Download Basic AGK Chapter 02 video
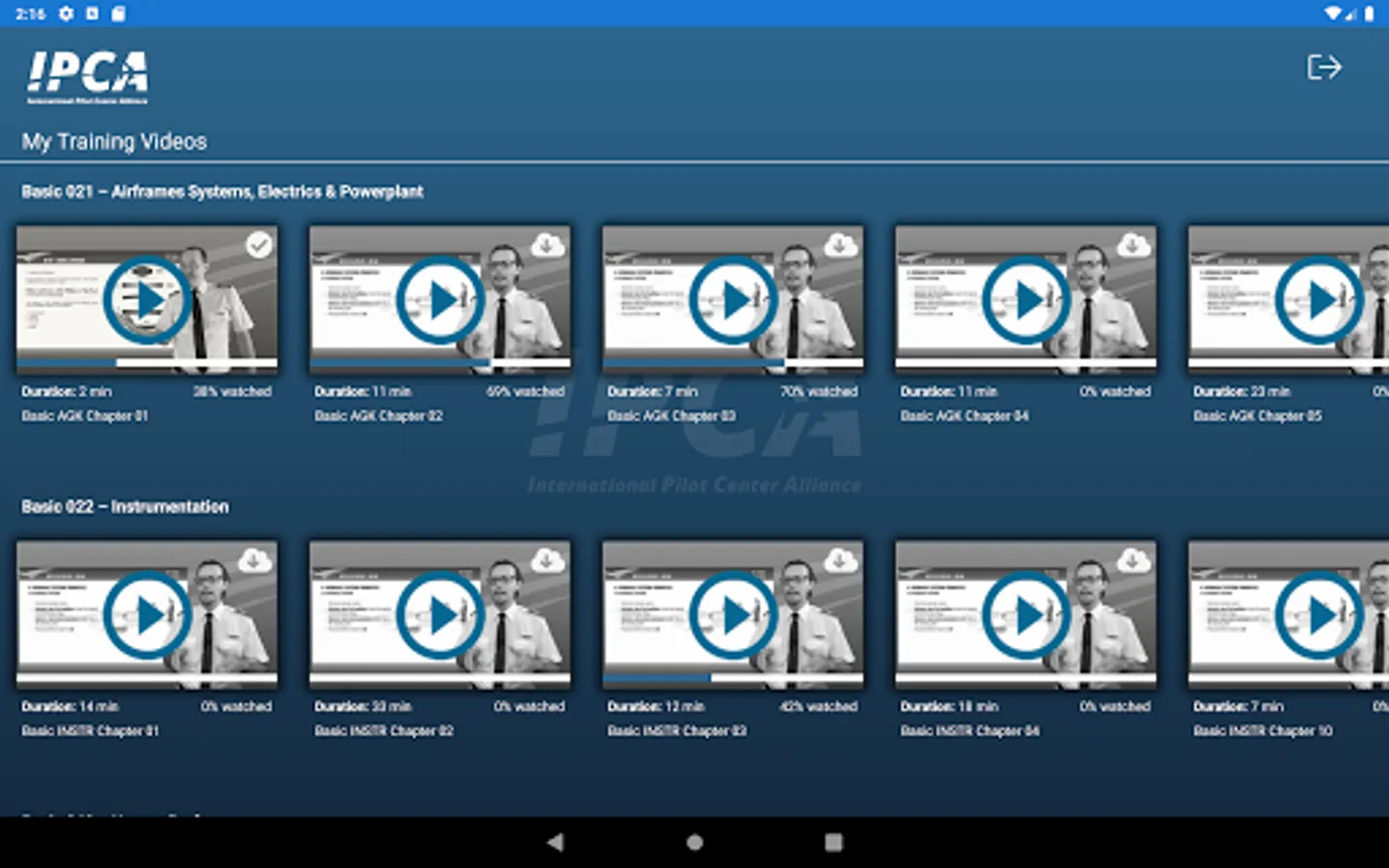This screenshot has height=868, width=1389. pos(548,245)
